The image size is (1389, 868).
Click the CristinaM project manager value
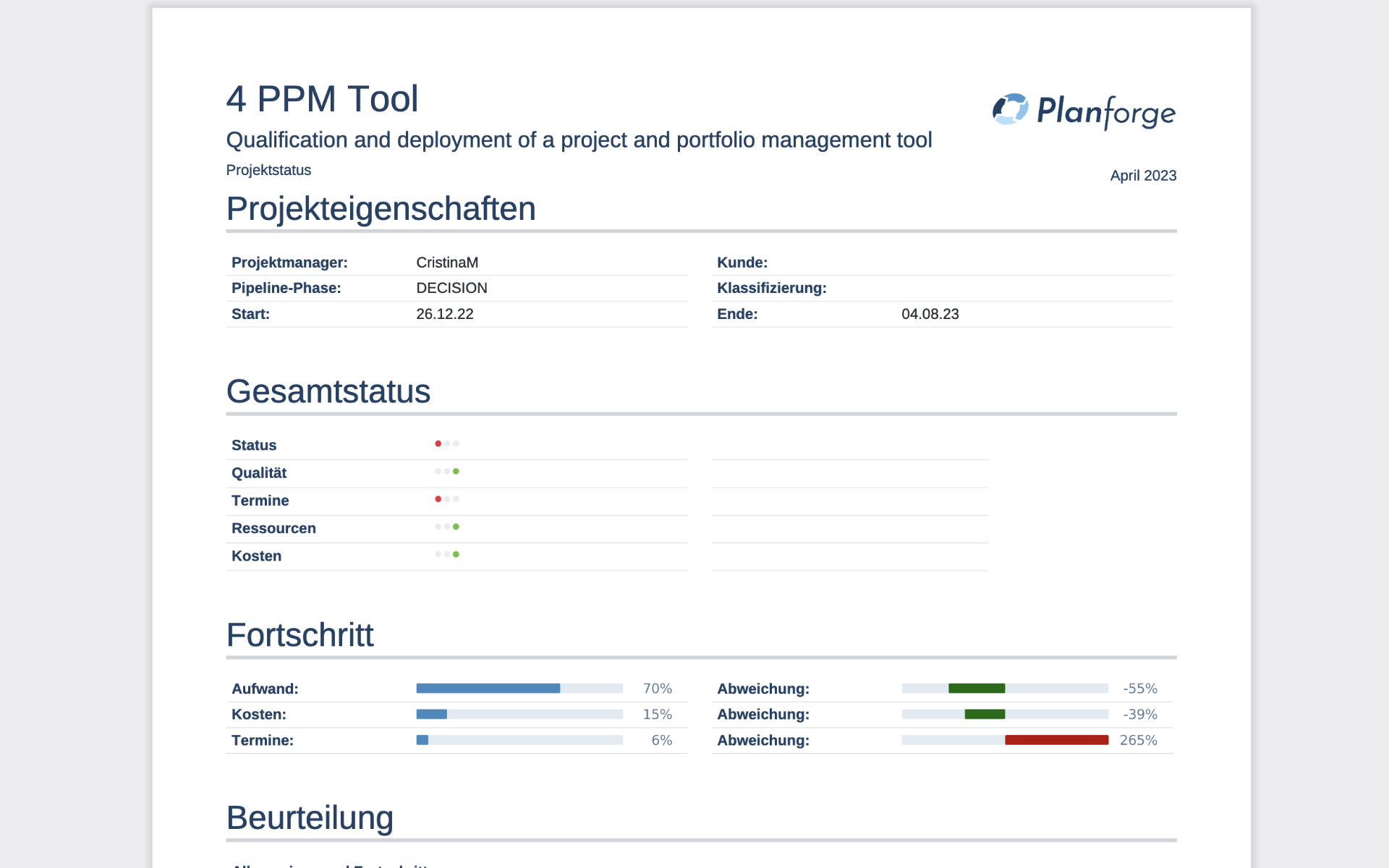pyautogui.click(x=447, y=263)
